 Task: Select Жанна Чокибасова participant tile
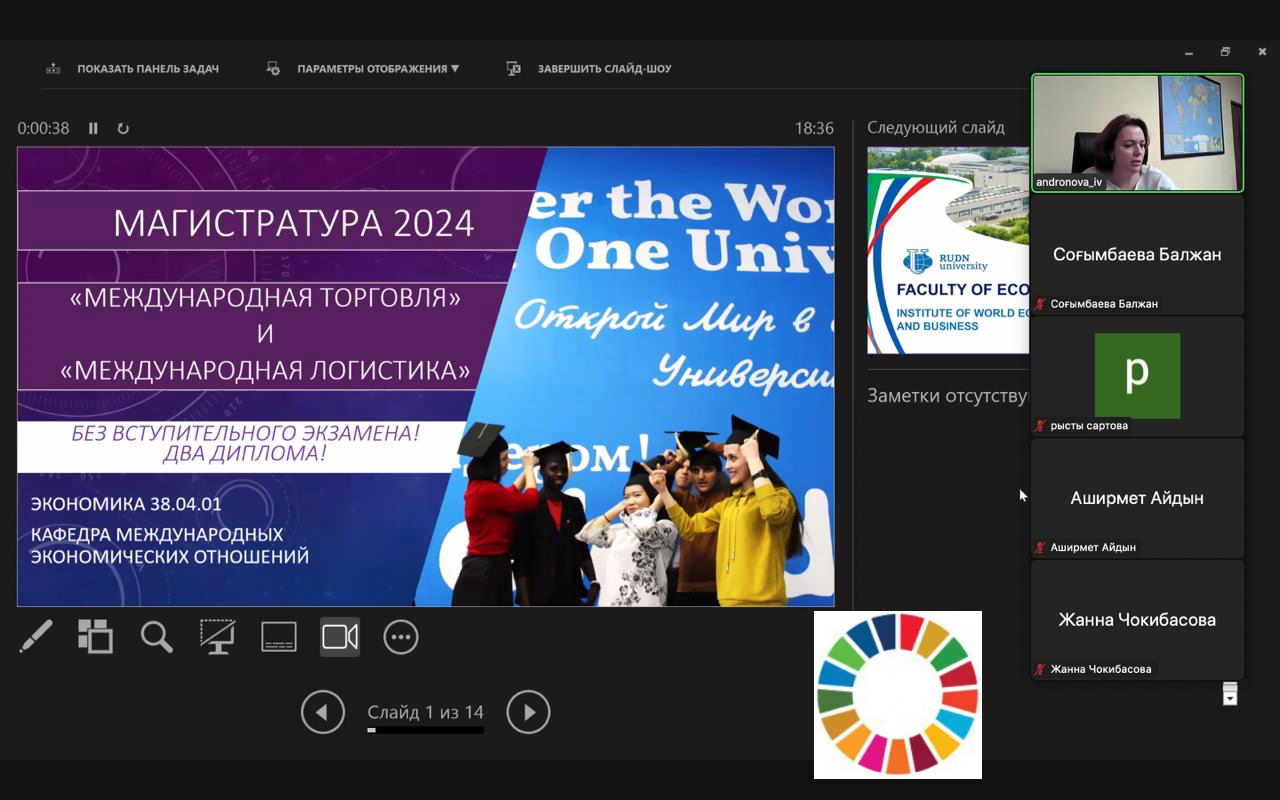(x=1138, y=620)
